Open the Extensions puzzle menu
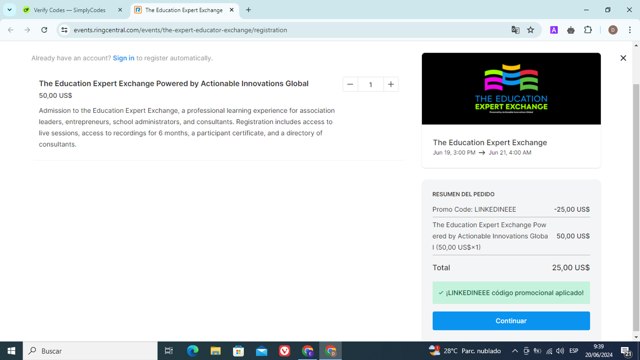 click(x=588, y=30)
